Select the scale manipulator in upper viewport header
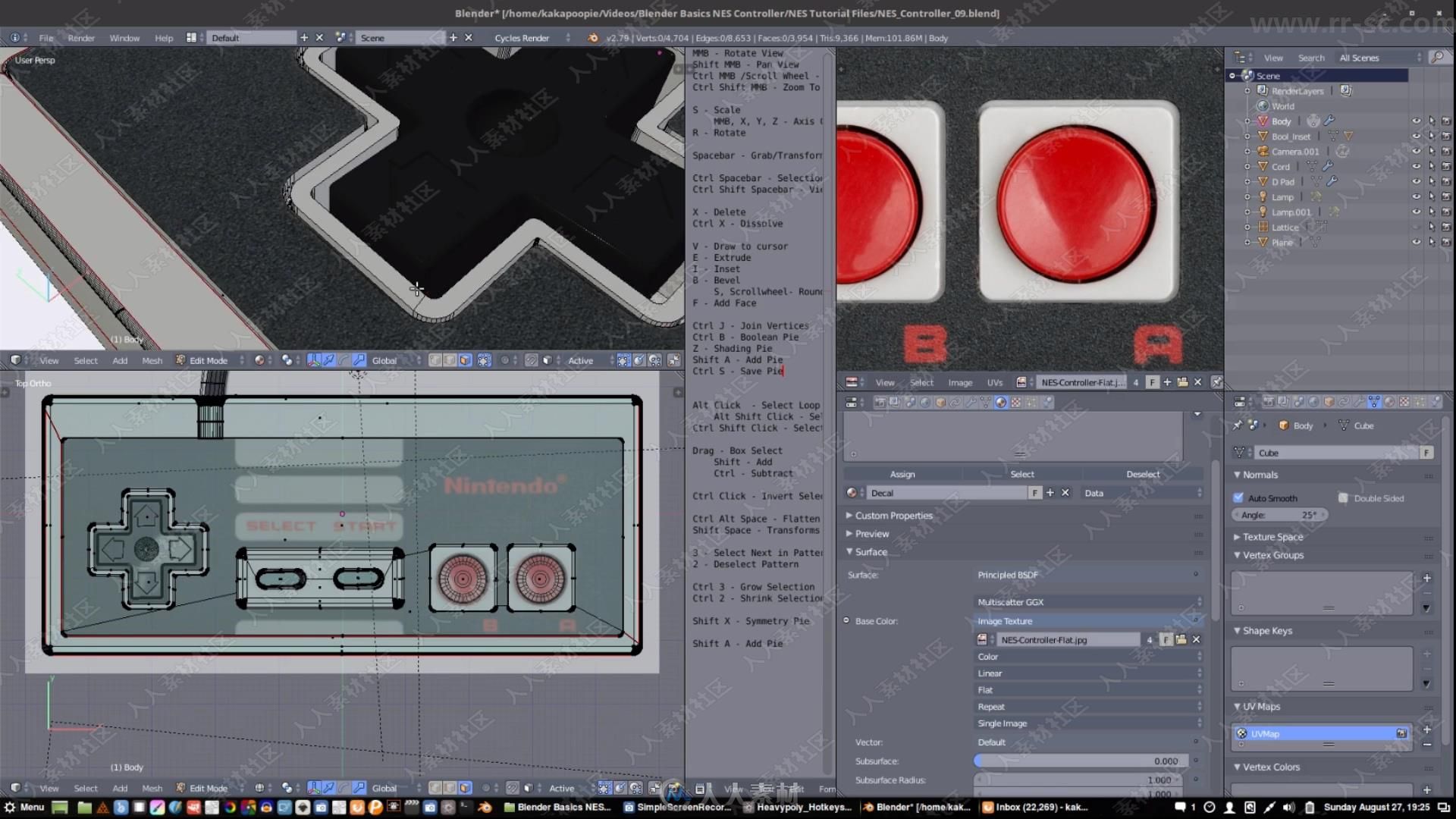The height and width of the screenshot is (819, 1456). (x=359, y=360)
